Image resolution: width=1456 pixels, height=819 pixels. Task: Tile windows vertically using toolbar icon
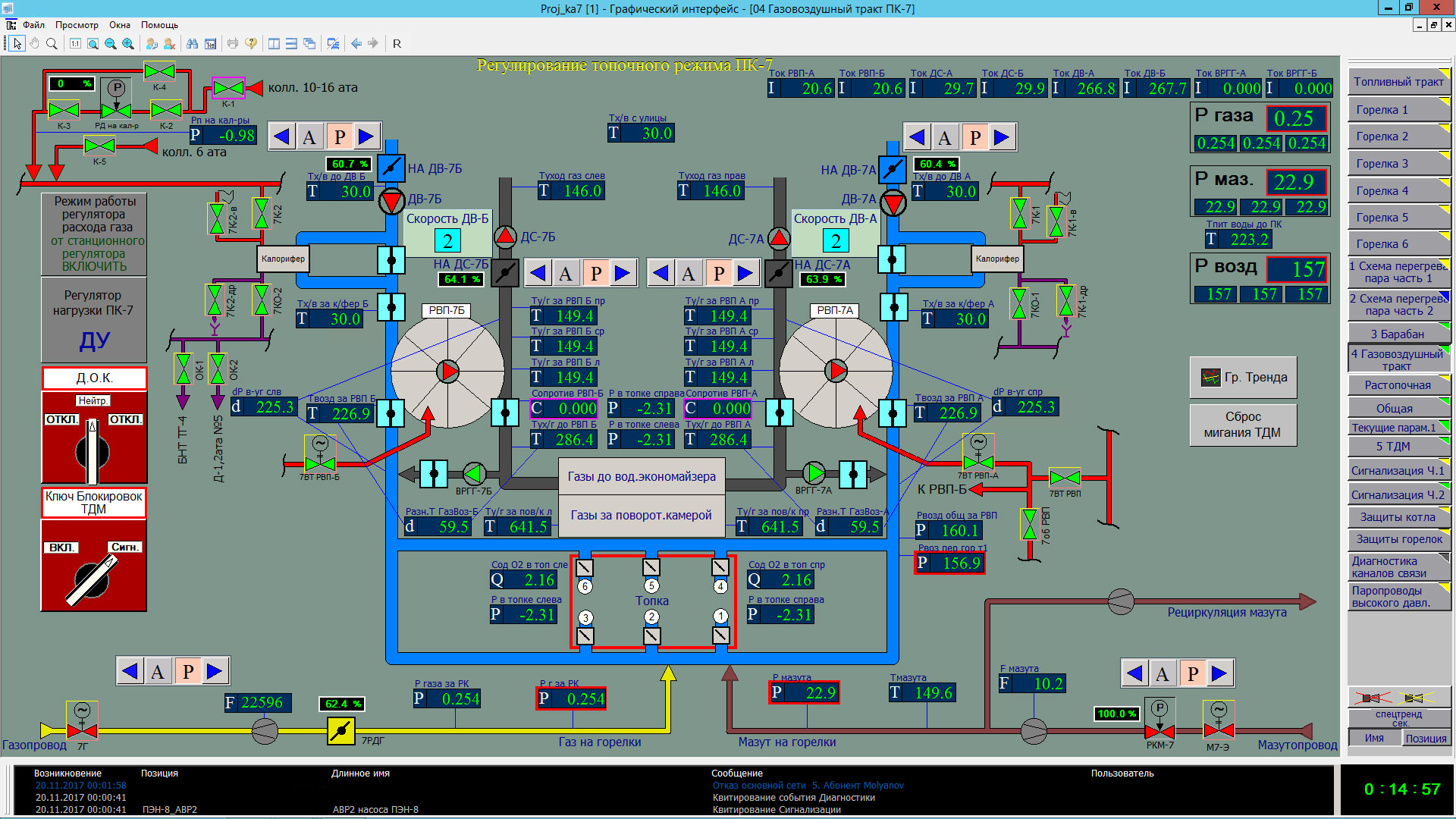pyautogui.click(x=274, y=43)
